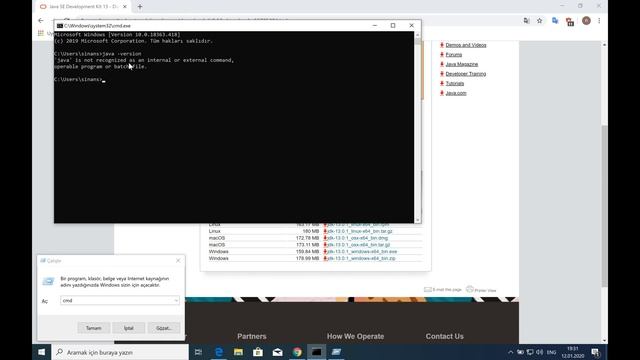The image size is (640, 360).
Task: Download jdk-13.0.1 osx-x64 dmg file
Action: 358,238
